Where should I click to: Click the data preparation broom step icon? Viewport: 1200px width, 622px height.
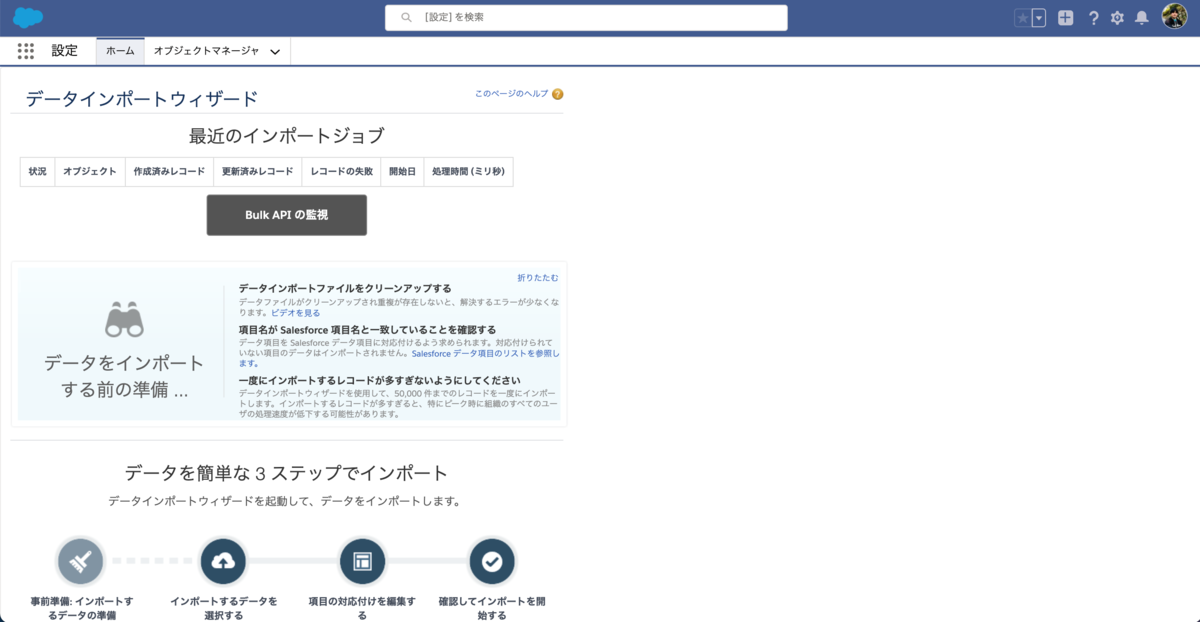point(80,561)
